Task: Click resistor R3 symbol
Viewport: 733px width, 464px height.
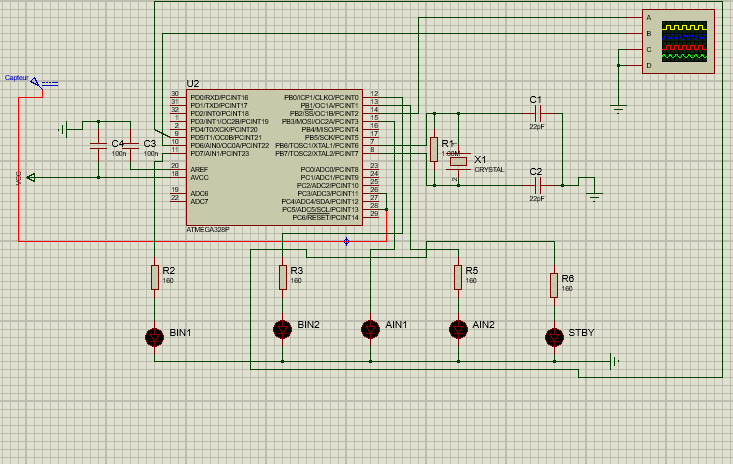Action: [282, 276]
